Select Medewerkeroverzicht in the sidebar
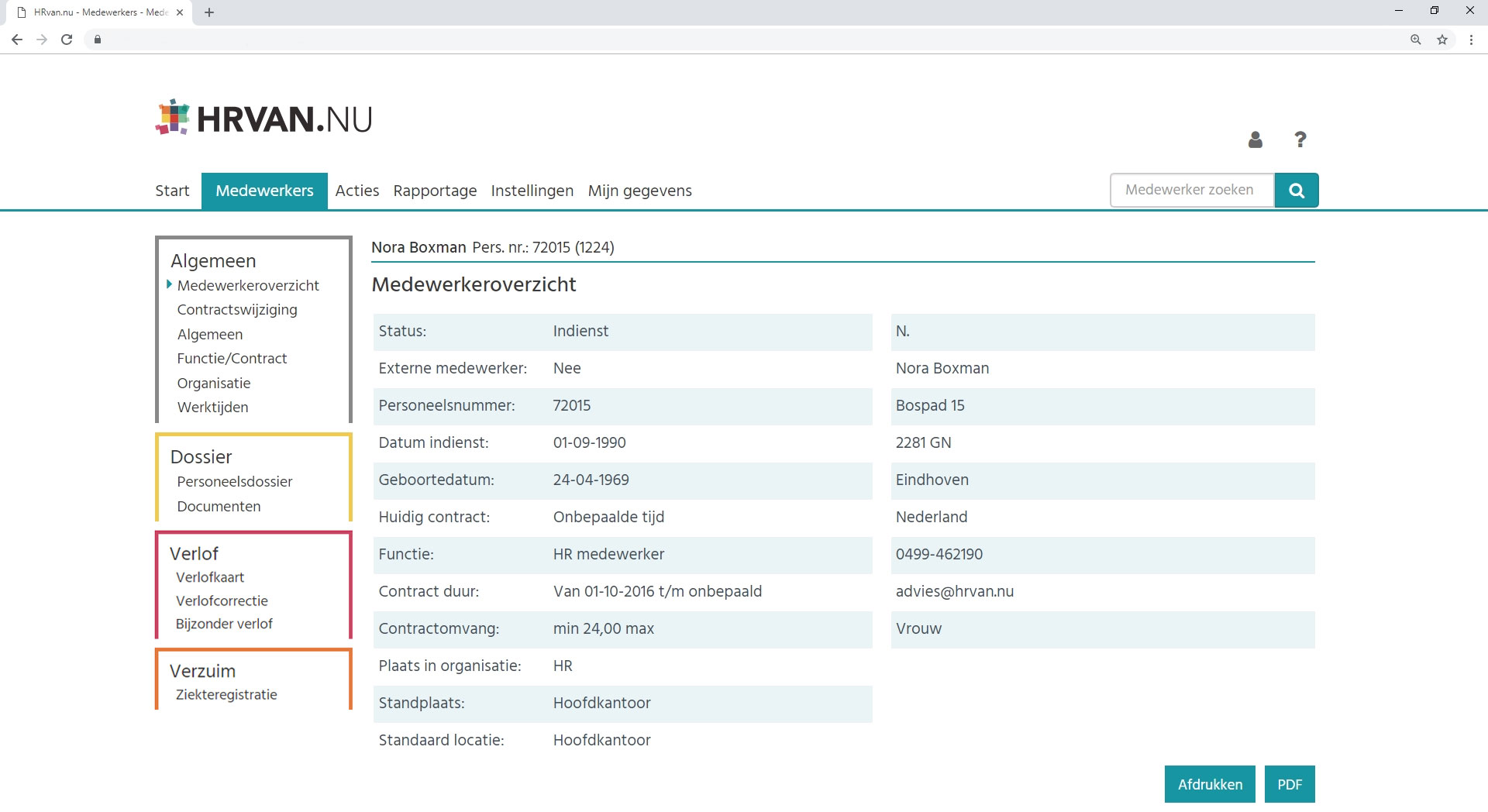The height and width of the screenshot is (812, 1488). click(x=248, y=285)
